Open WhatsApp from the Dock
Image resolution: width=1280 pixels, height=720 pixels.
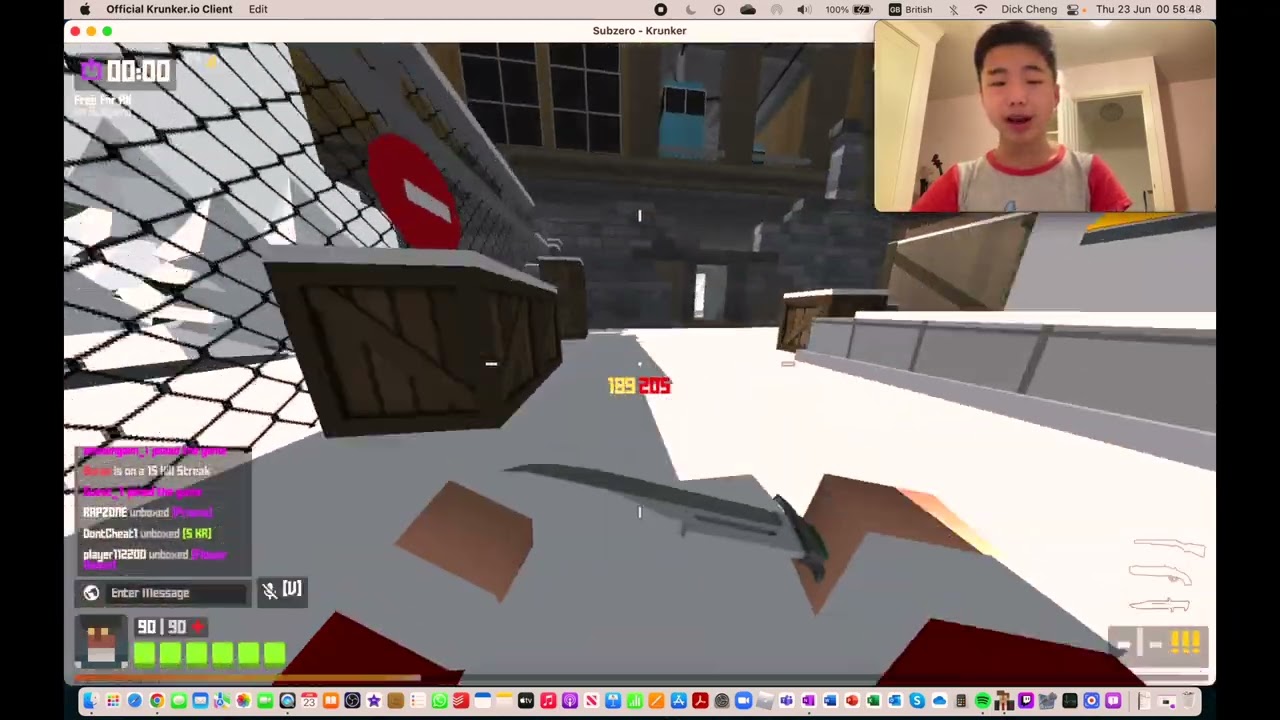click(440, 701)
